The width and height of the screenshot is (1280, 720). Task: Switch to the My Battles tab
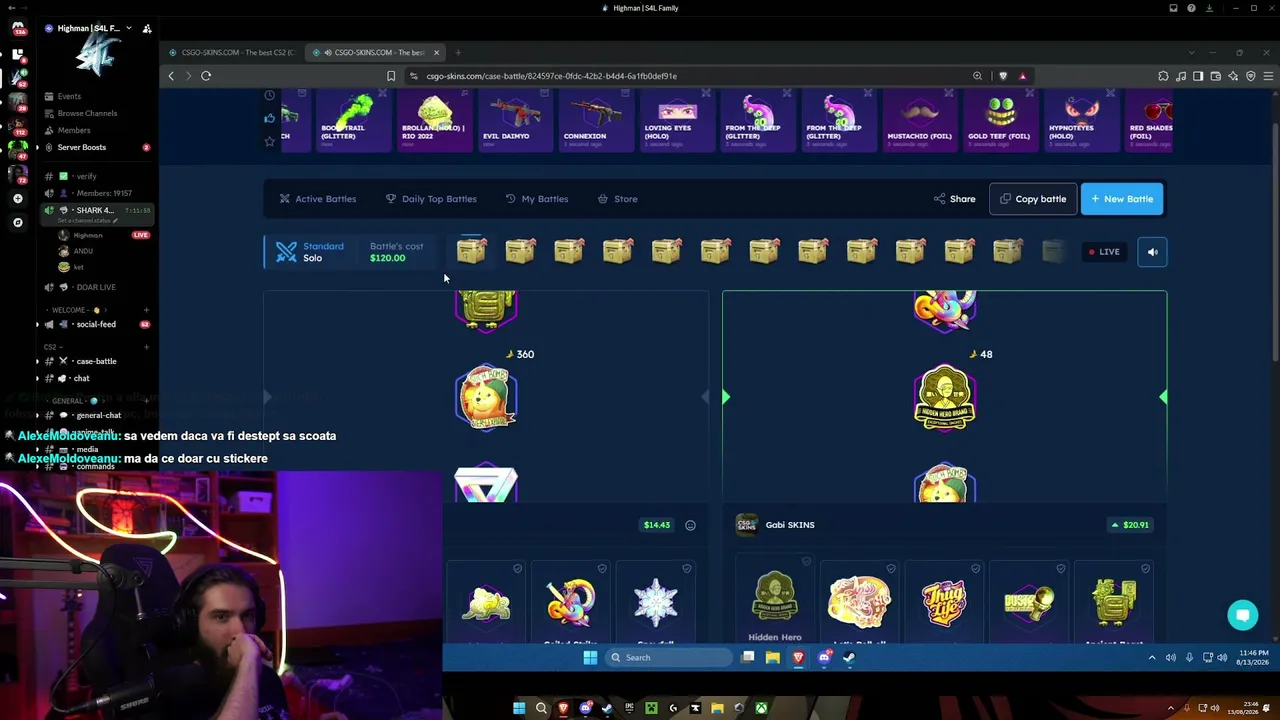(x=537, y=199)
